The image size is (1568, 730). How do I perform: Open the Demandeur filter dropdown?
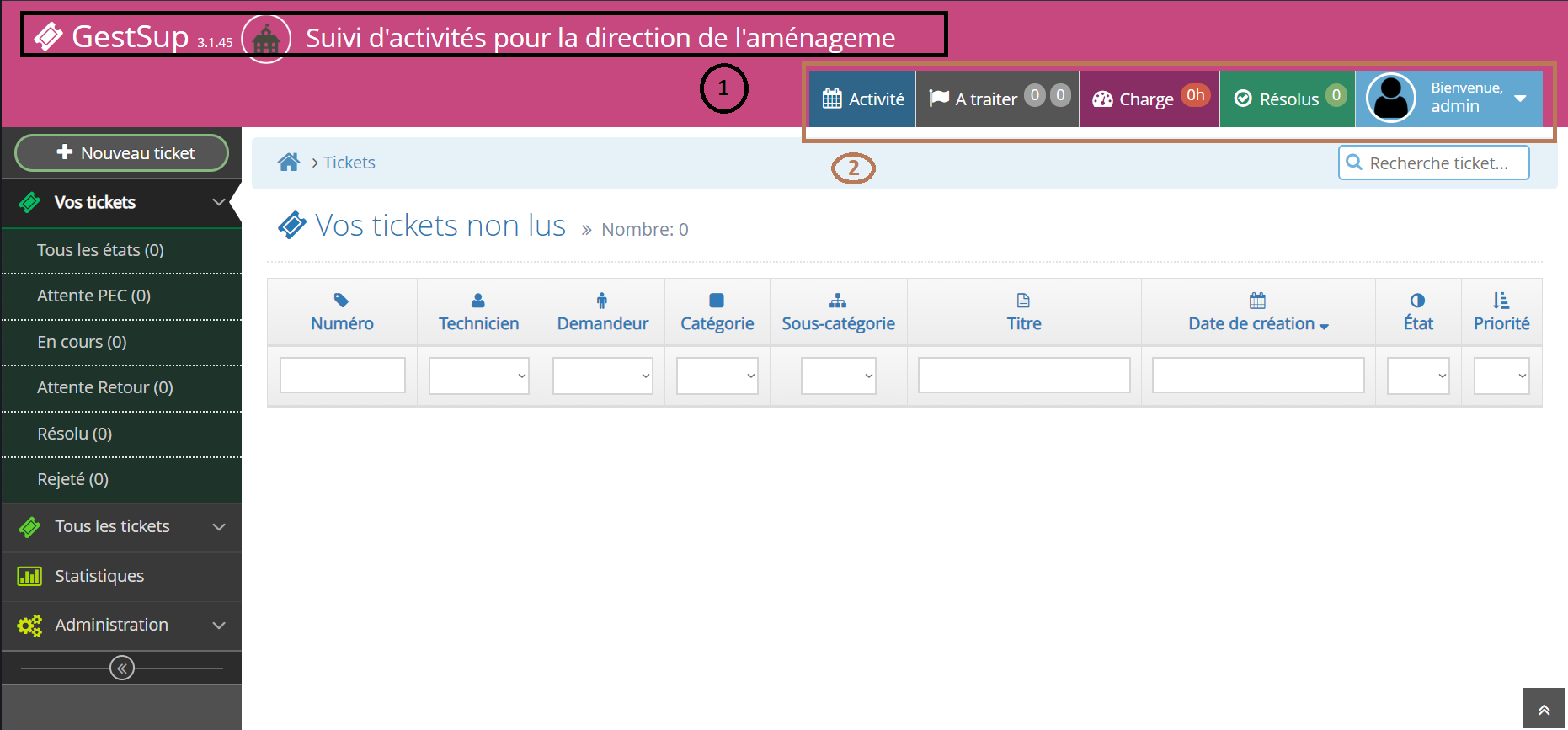point(603,376)
